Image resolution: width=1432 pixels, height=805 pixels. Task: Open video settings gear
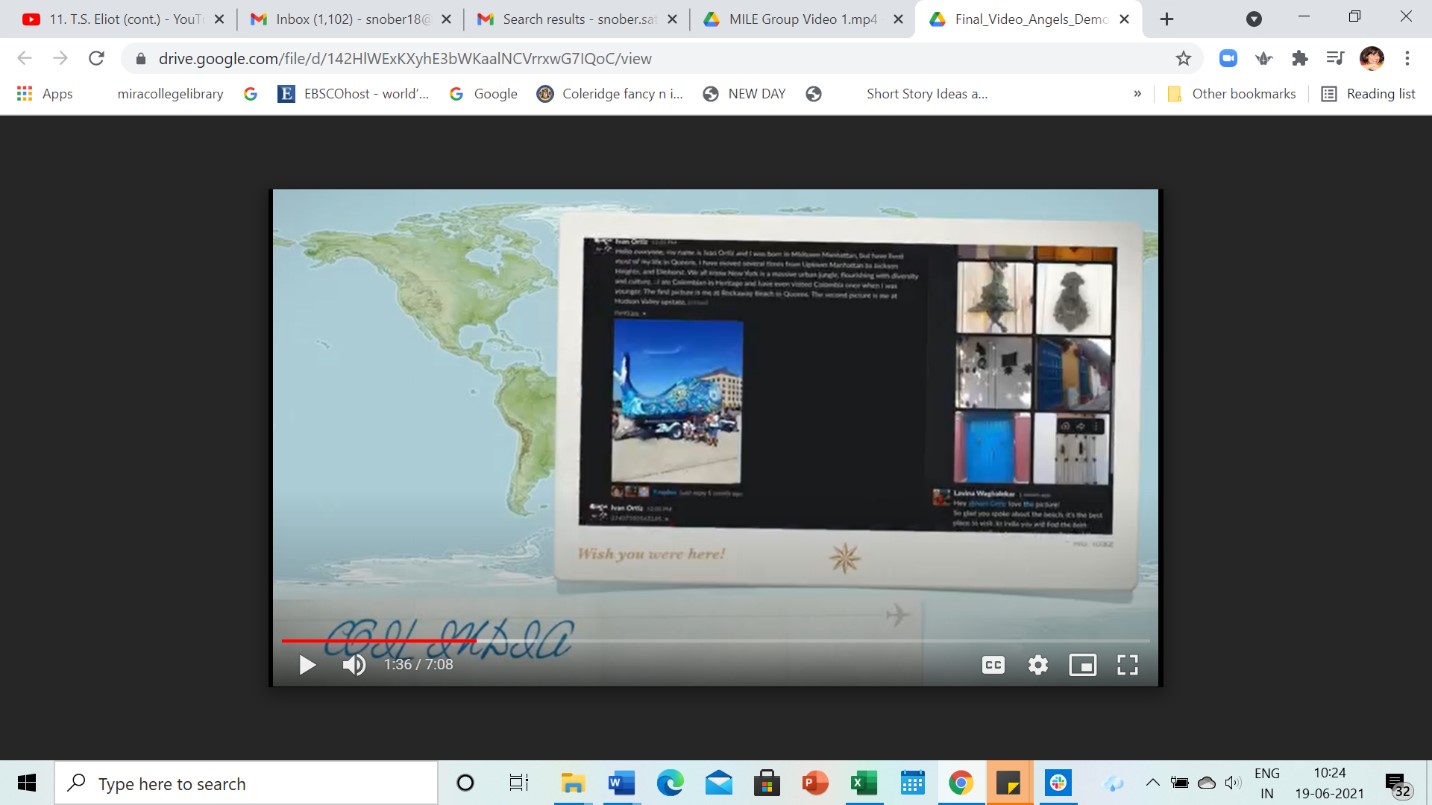pos(1038,665)
